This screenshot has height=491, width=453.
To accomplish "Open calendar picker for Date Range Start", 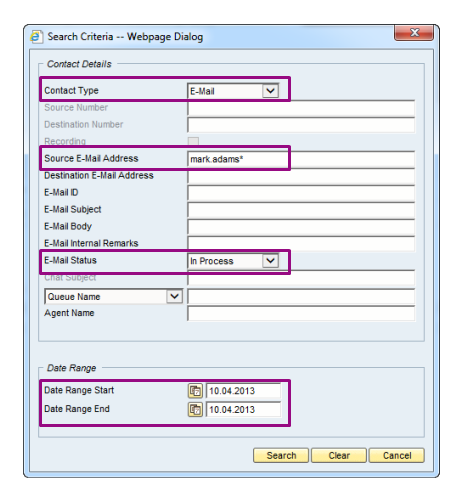I will point(195,391).
